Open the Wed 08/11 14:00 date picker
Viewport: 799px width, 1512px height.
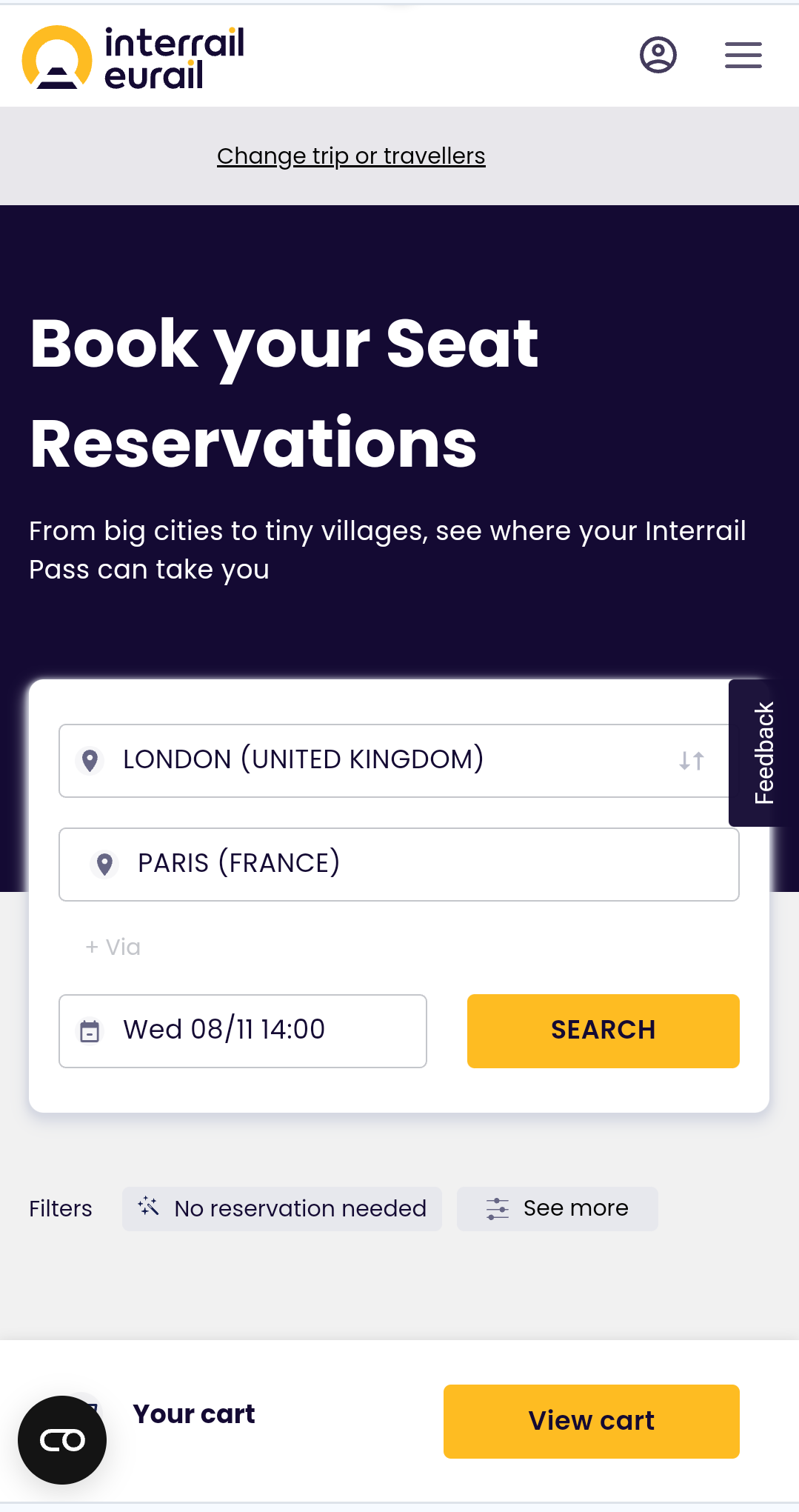[244, 1030]
